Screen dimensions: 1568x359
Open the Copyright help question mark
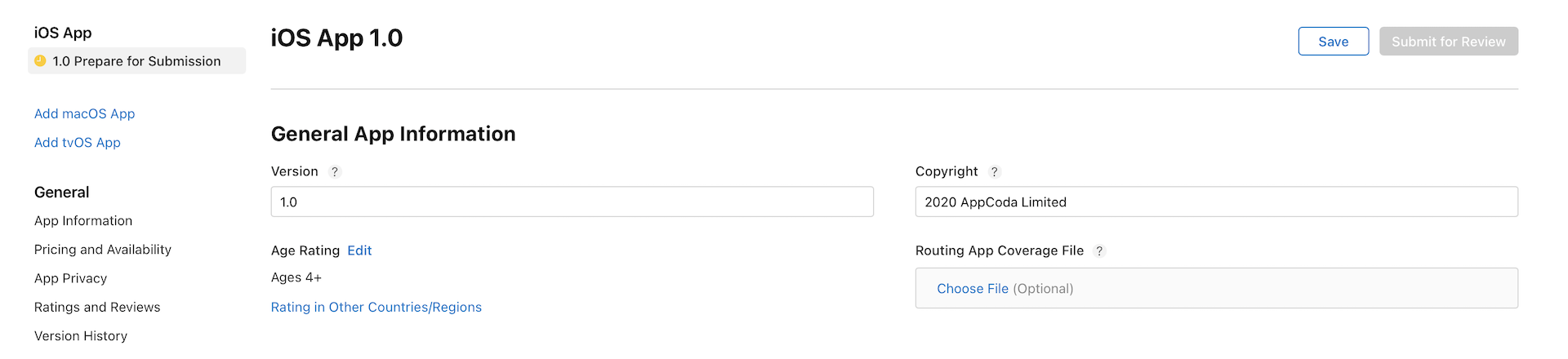(994, 172)
